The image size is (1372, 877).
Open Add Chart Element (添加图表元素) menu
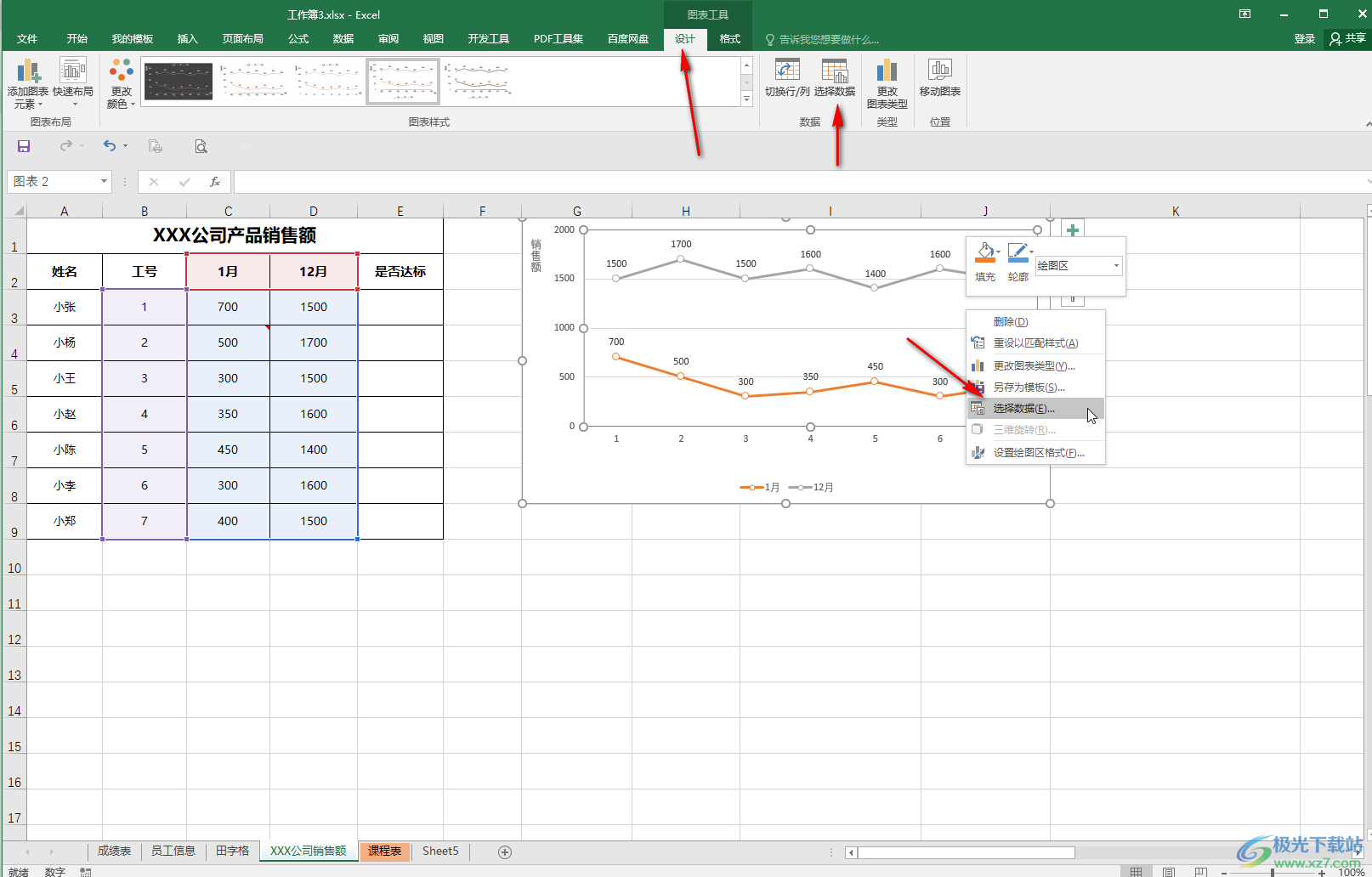[x=28, y=83]
